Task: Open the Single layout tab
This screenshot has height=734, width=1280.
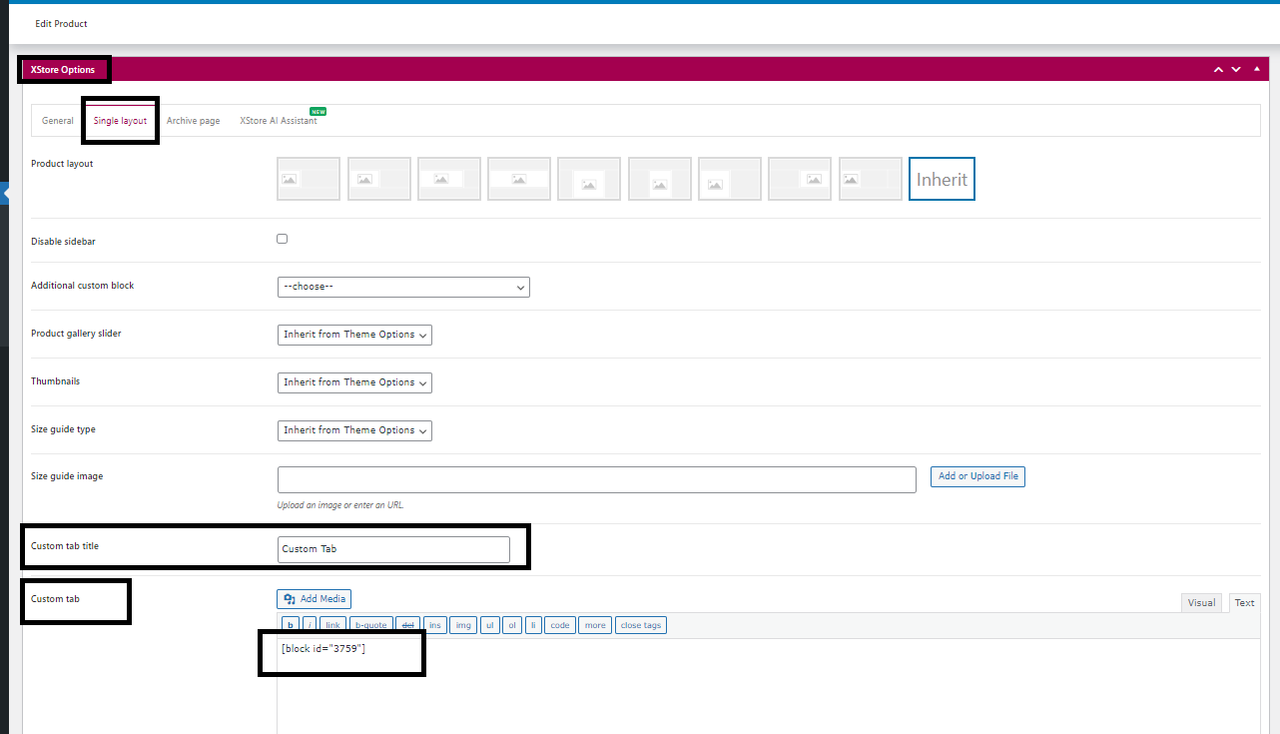Action: click(x=120, y=121)
